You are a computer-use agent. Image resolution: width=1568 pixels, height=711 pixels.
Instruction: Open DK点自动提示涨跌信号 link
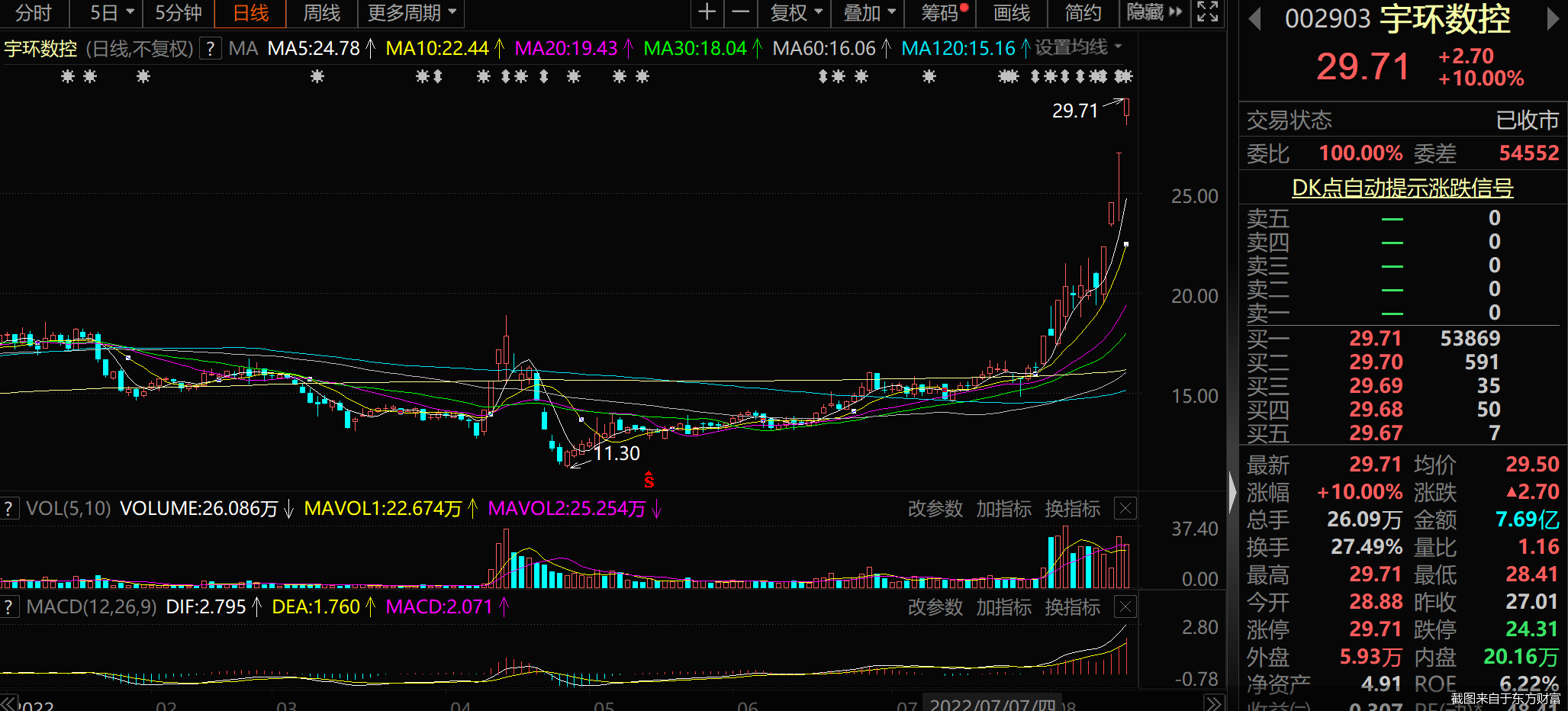[x=1402, y=188]
